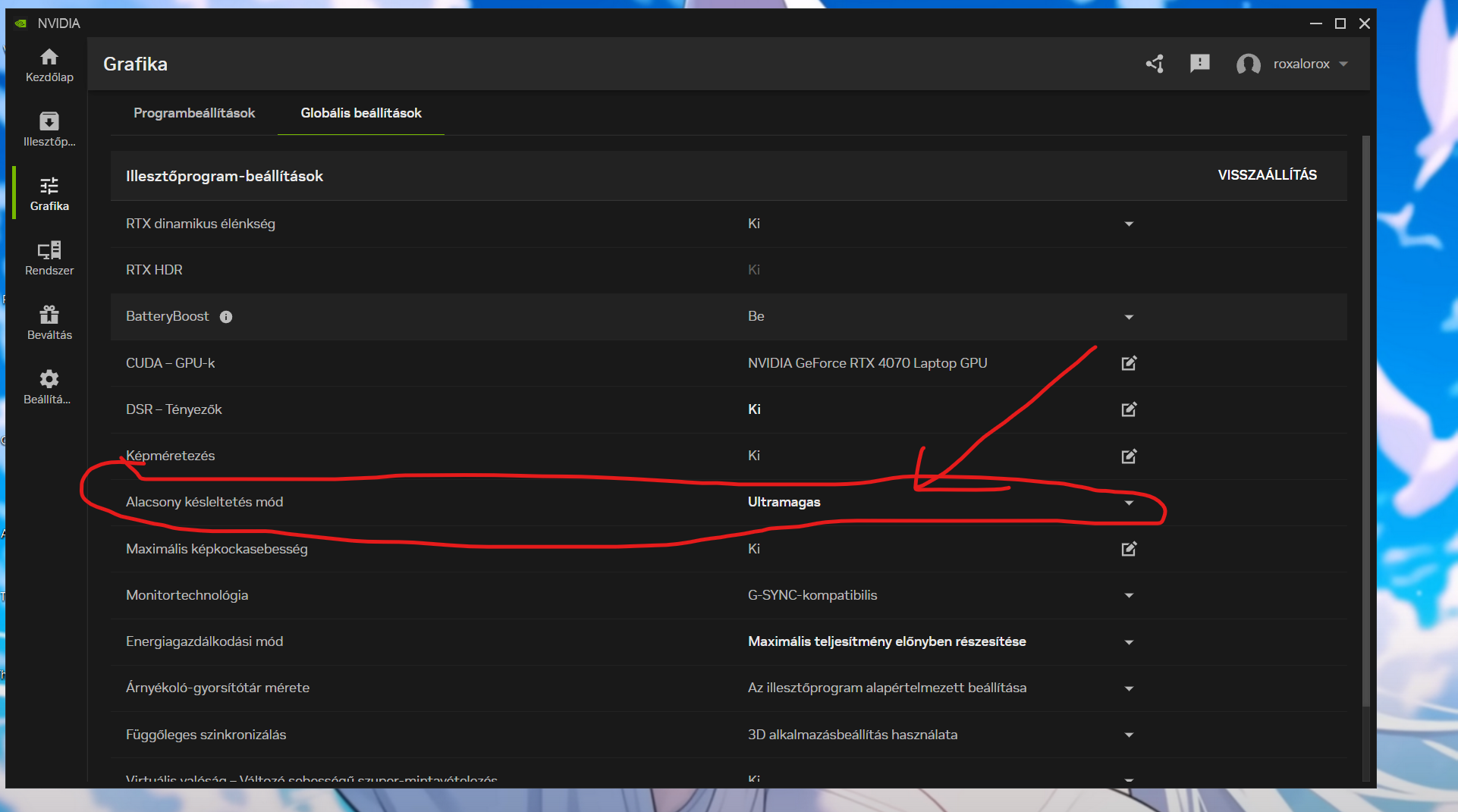Click NVIDIA GeForce RTX 4070 Laptop GPU text

(867, 363)
